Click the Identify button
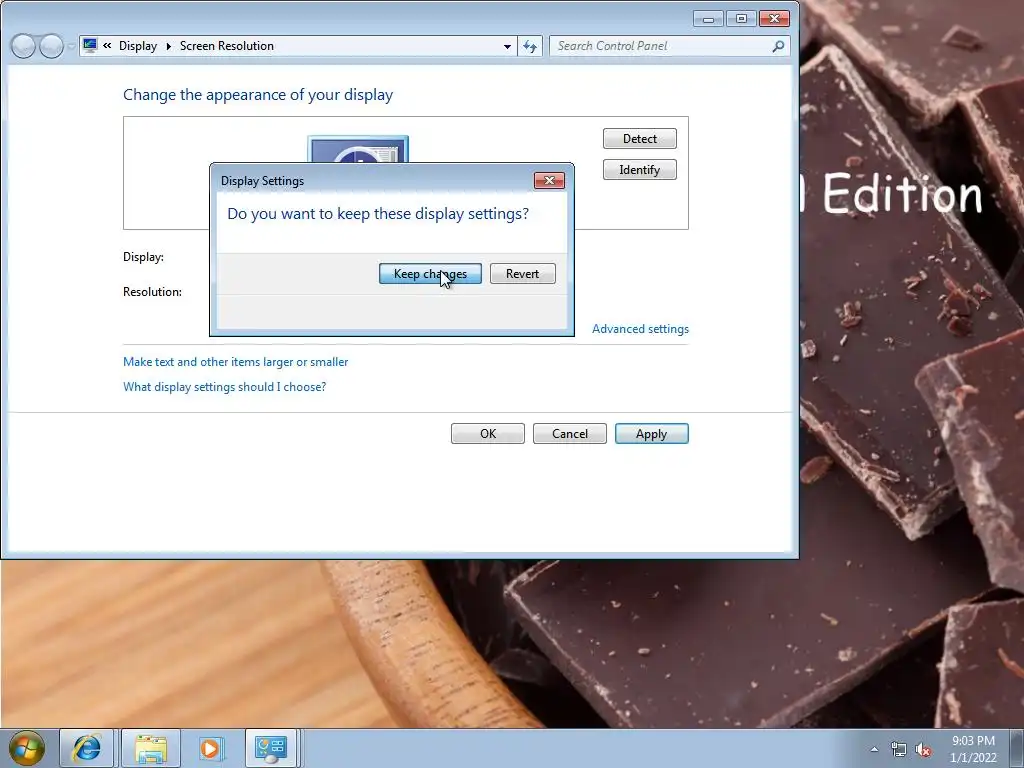1024x768 pixels. pos(639,170)
